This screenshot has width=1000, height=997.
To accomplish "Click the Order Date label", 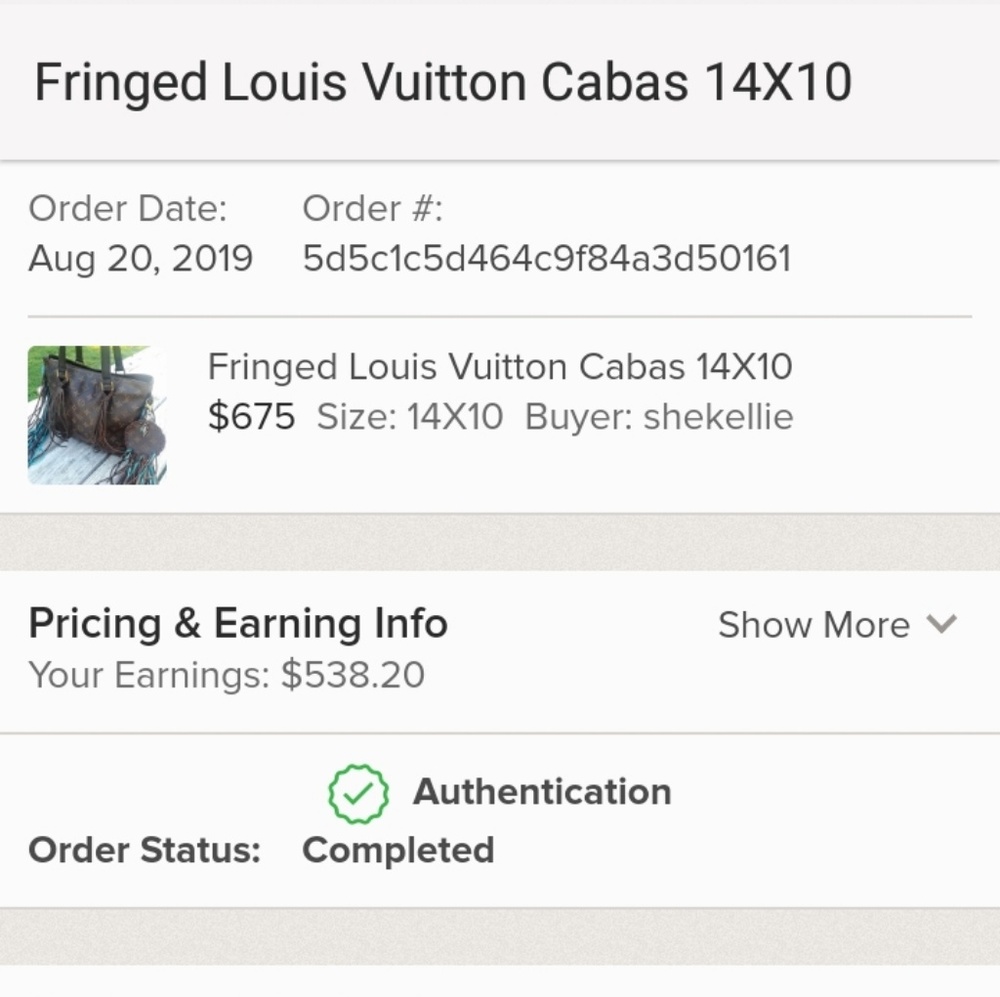I will [128, 208].
